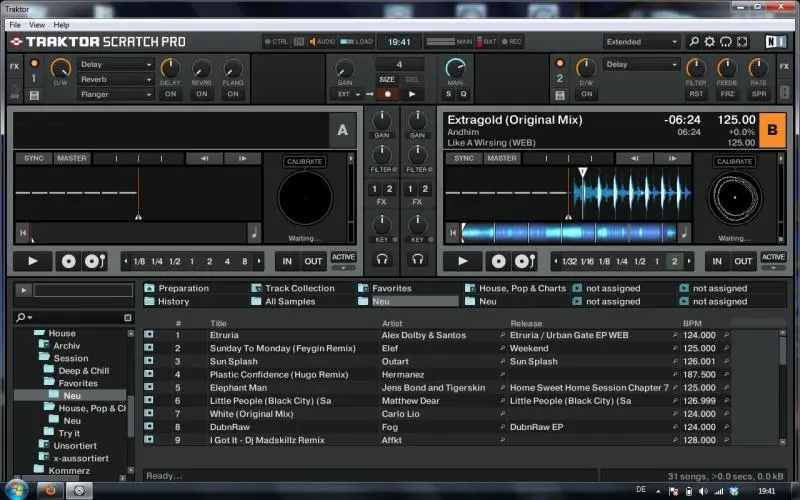Click CALIBRATE button on deck B

click(x=734, y=161)
